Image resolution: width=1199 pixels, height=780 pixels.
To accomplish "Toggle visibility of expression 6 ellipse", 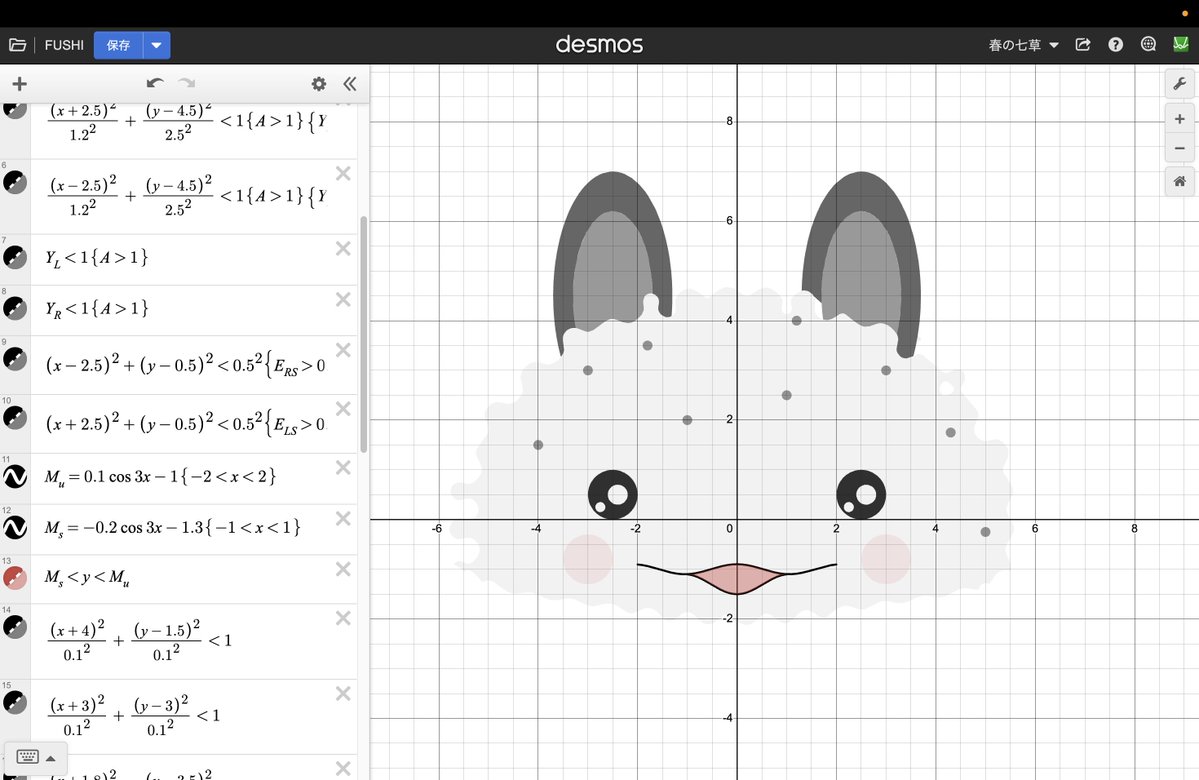I will coord(15,182).
